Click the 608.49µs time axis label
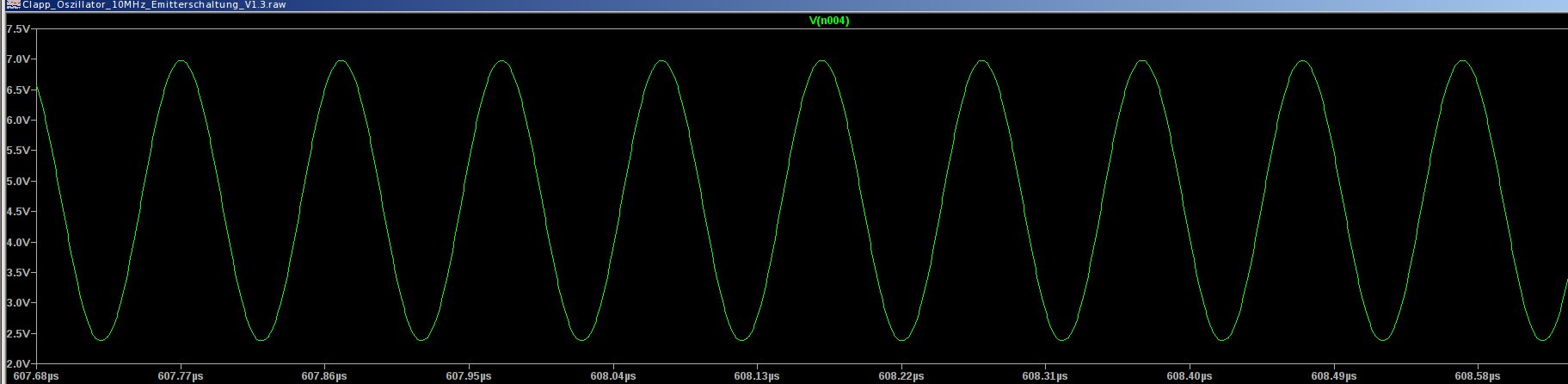The width and height of the screenshot is (1568, 384). (1334, 376)
